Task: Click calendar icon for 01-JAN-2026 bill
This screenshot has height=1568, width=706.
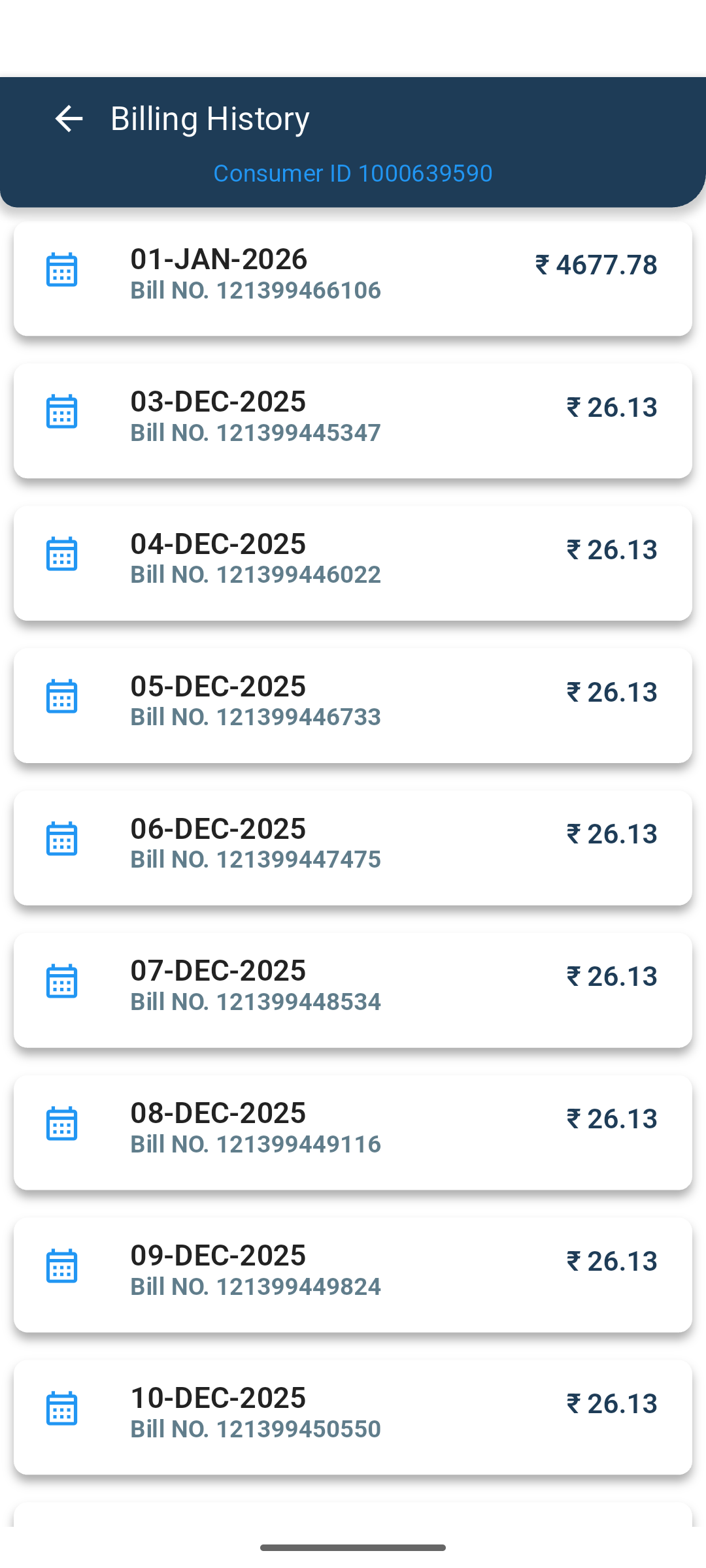Action: (x=62, y=270)
